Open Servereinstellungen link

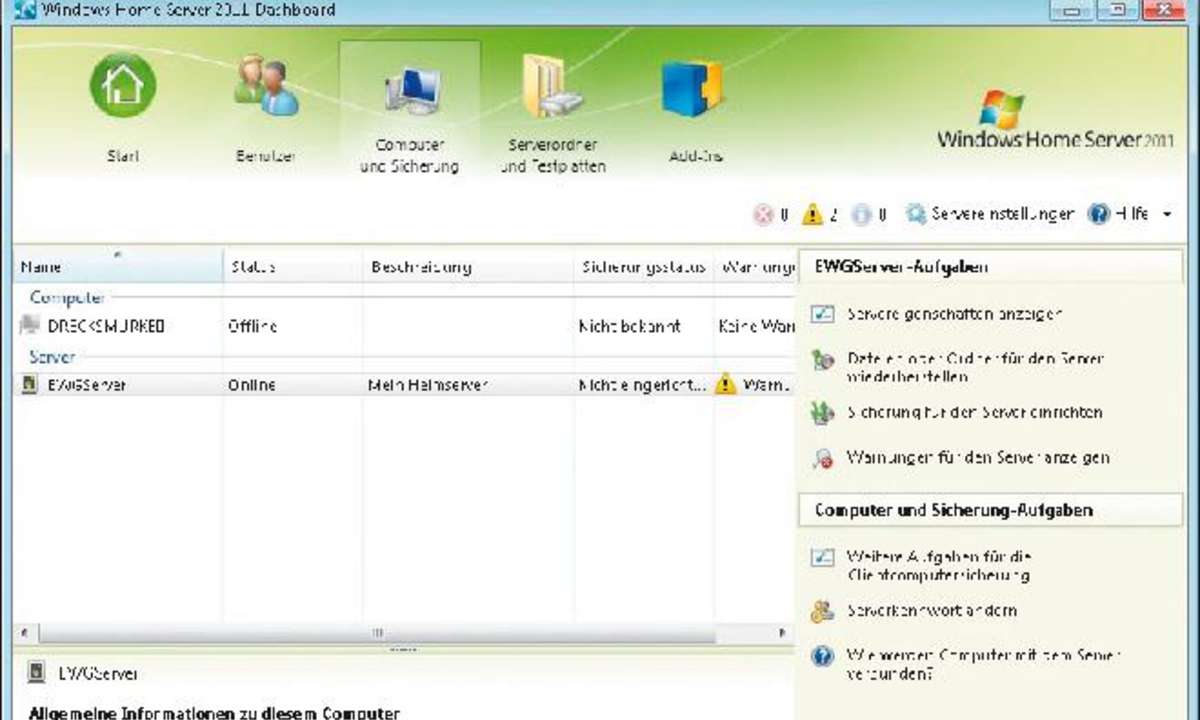pos(1003,214)
